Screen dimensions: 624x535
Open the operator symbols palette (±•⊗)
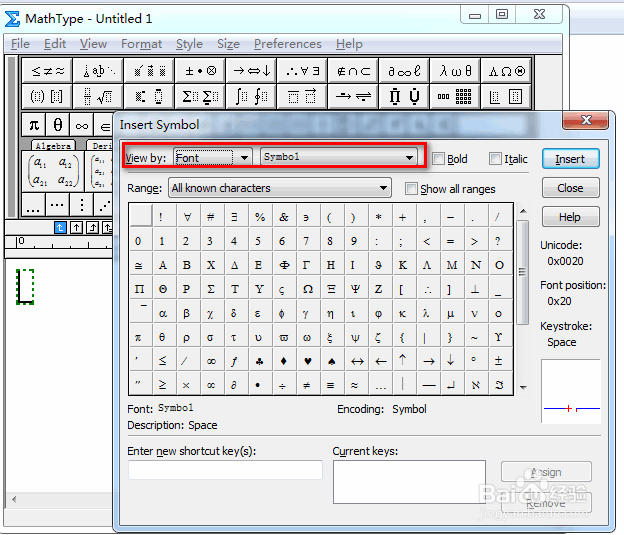[200, 71]
